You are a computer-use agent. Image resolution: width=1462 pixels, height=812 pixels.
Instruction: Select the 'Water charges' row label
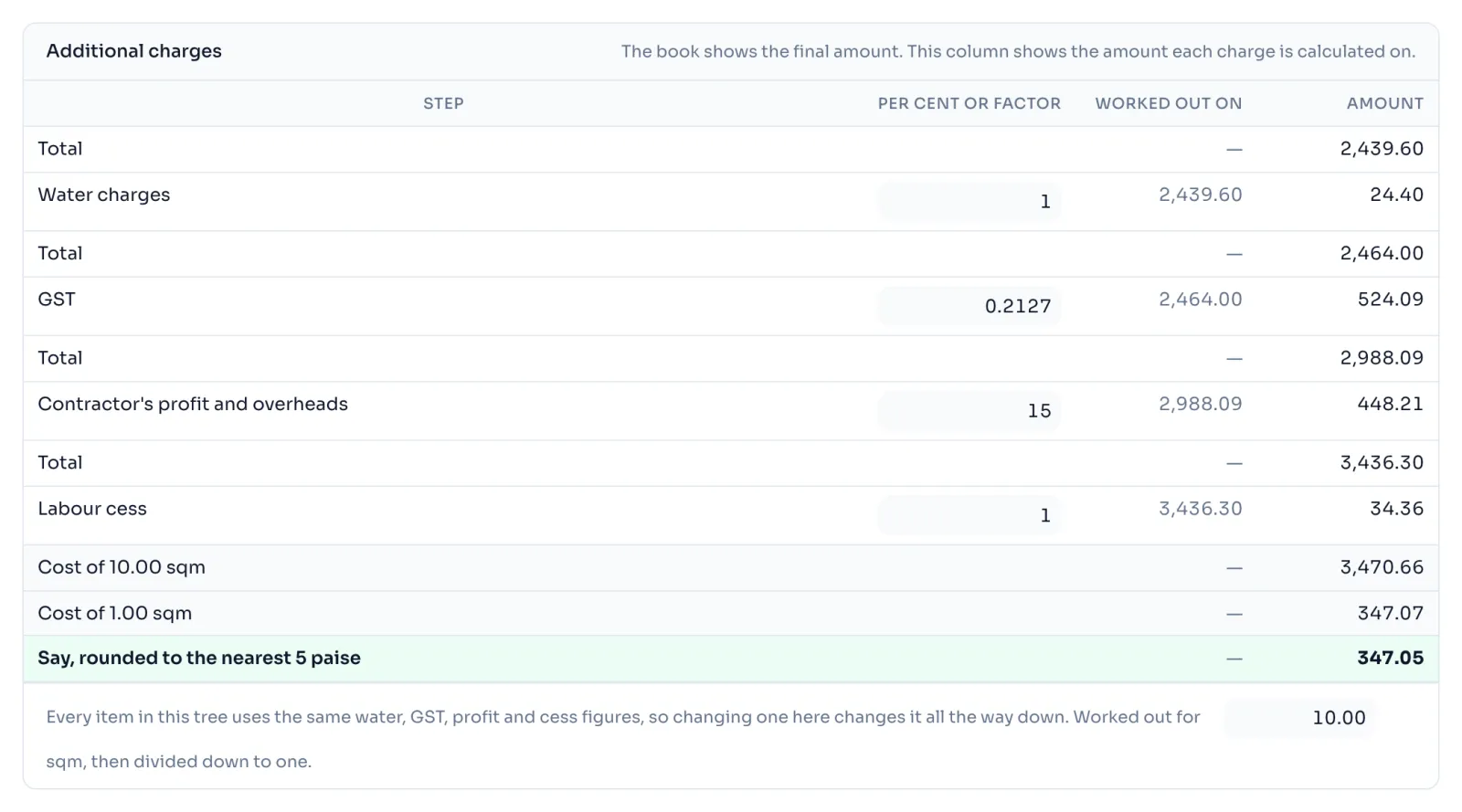pyautogui.click(x=104, y=195)
